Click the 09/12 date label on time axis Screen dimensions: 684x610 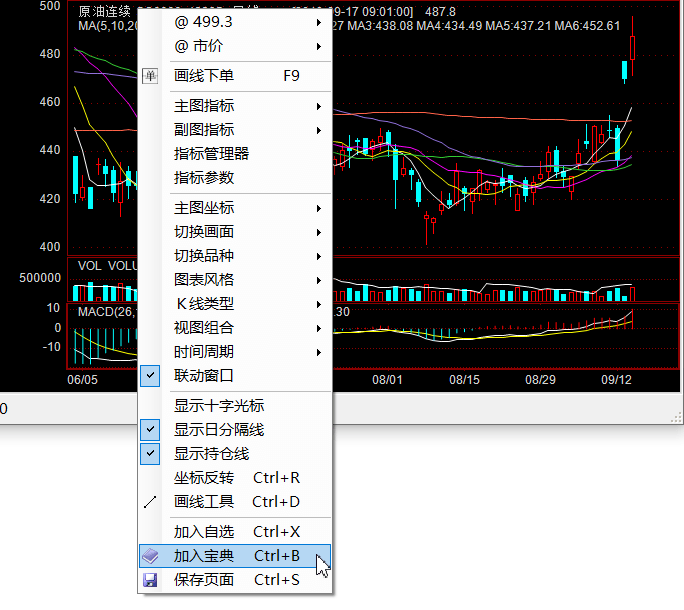[x=617, y=380]
